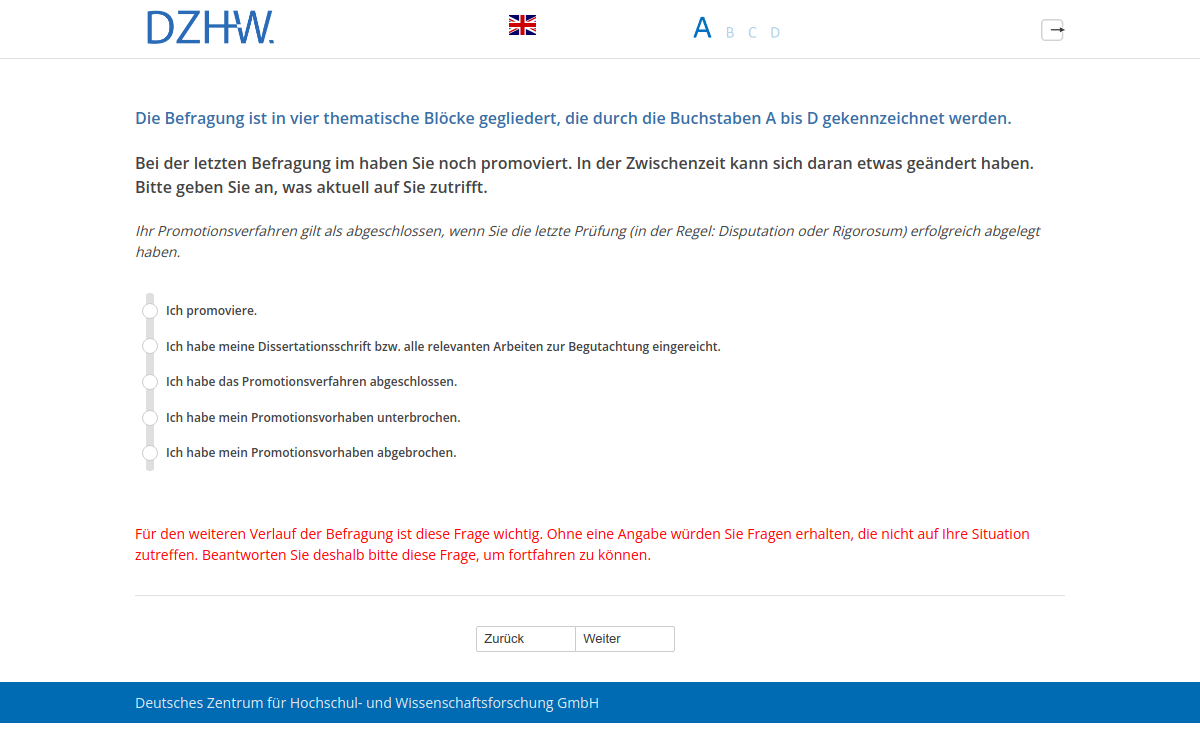
Task: Go back using the Zurück button
Action: pyautogui.click(x=525, y=638)
